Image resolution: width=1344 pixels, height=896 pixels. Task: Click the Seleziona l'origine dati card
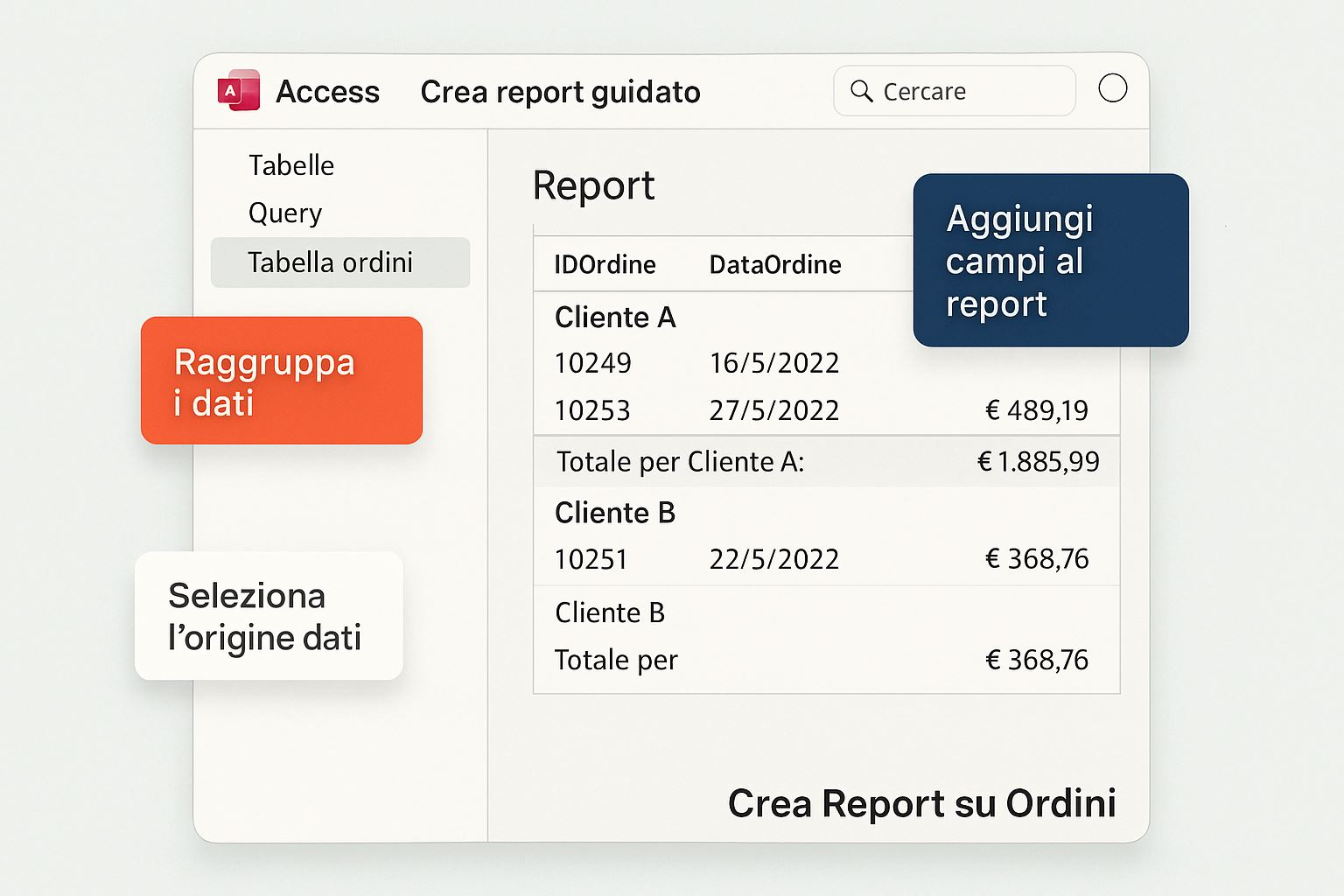coord(269,616)
